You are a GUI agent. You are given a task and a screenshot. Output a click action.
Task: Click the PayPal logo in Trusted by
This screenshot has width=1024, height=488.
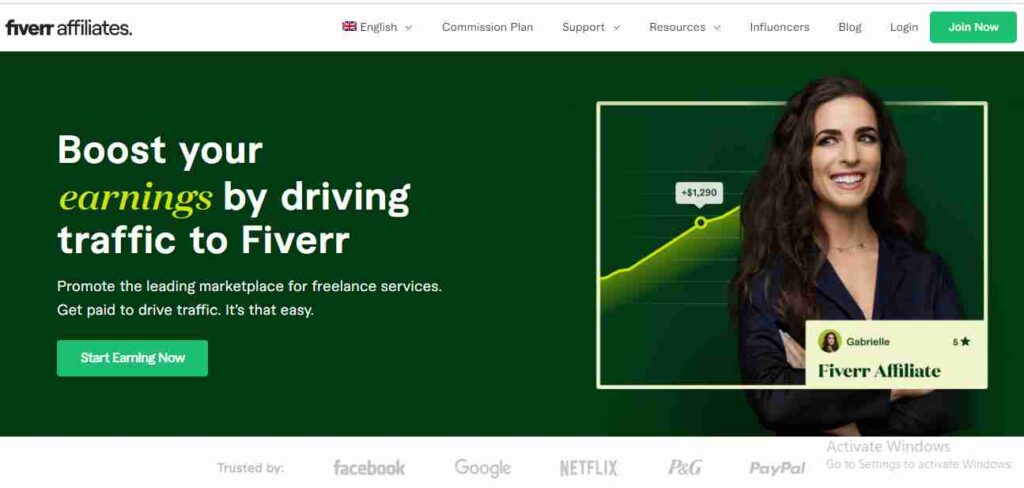[777, 468]
